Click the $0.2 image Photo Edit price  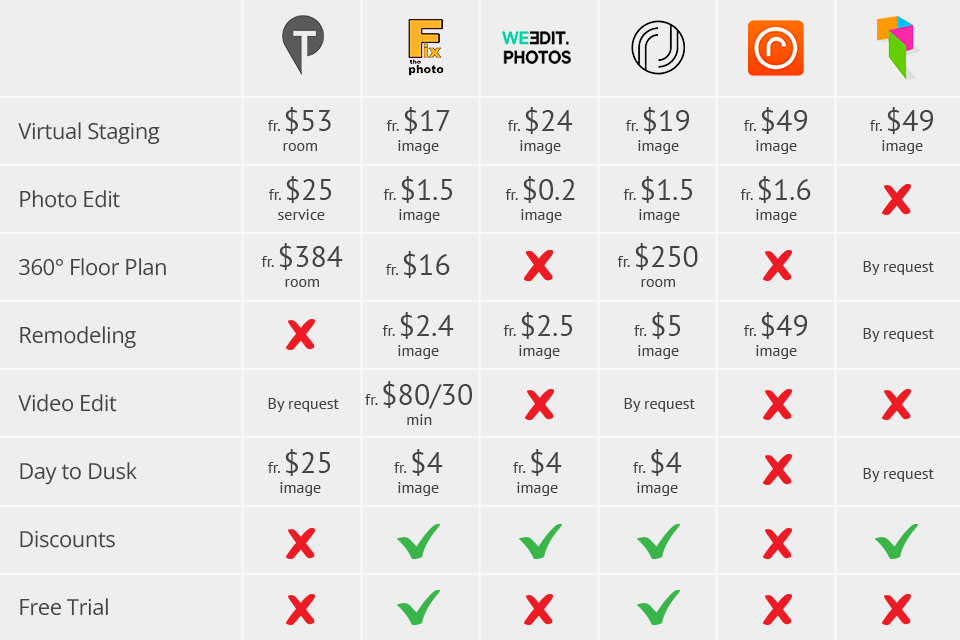tap(539, 199)
